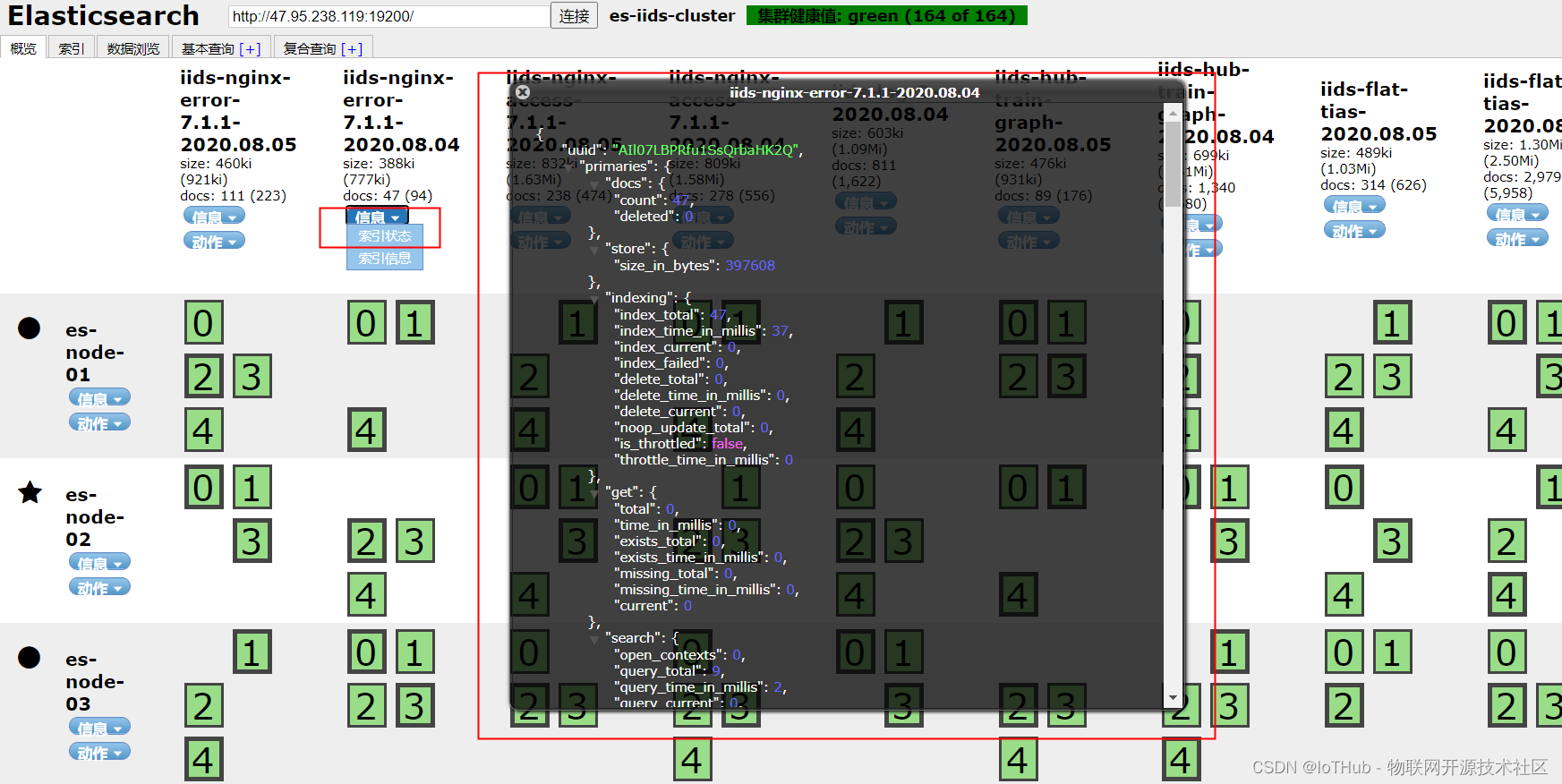Collapse the "indexing" JSON node
This screenshot has height=784, width=1562.
coord(594,298)
